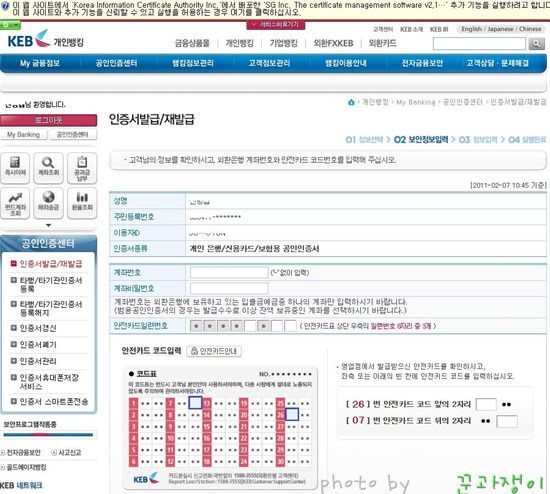The image size is (550, 494).
Task: Open the 외환카드 top menu
Action: point(382,44)
